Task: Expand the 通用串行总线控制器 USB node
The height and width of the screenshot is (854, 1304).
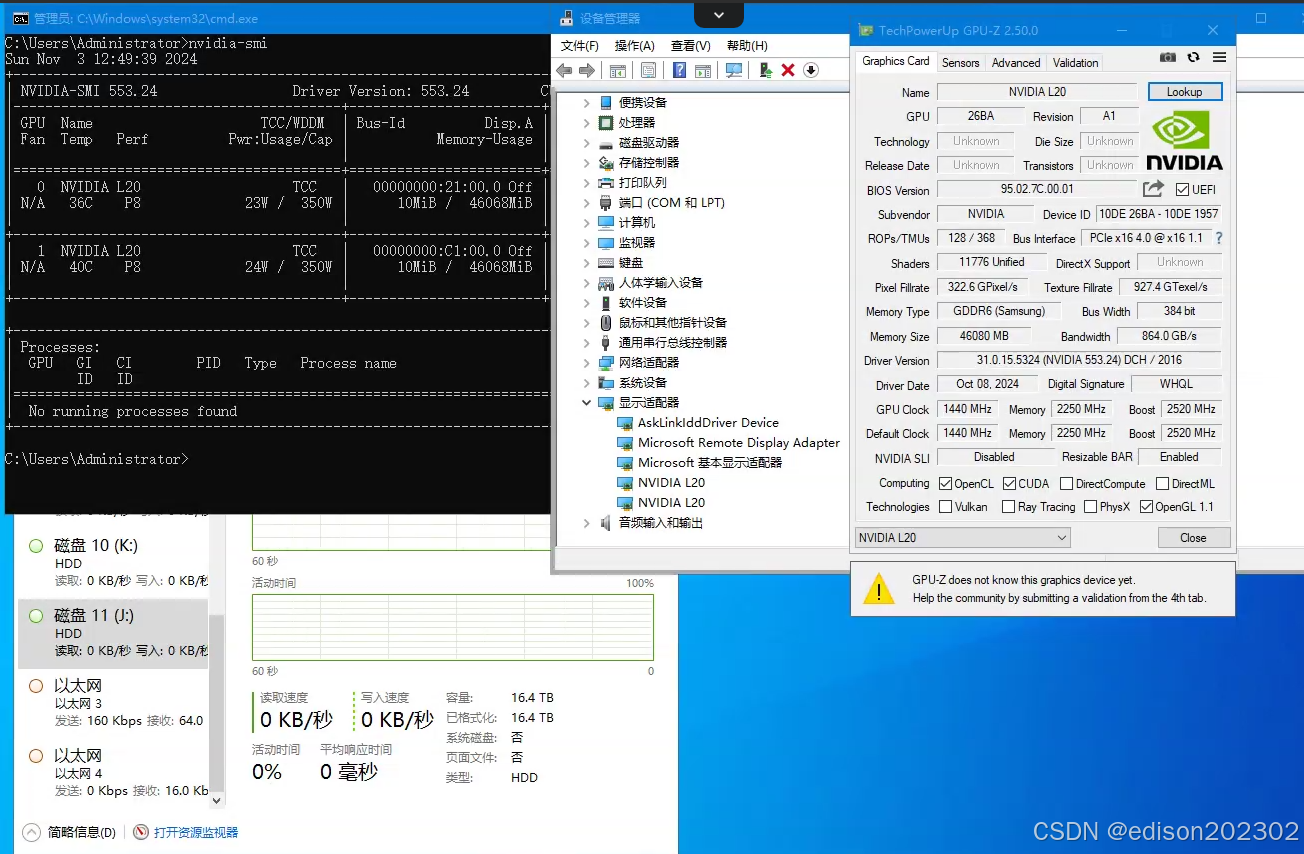Action: click(587, 343)
